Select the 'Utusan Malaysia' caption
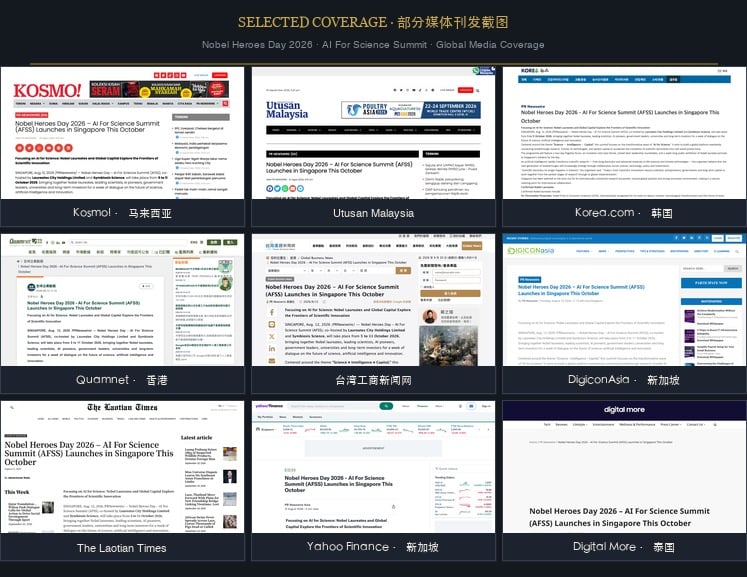Screen dimensions: 747x577 coord(373,213)
